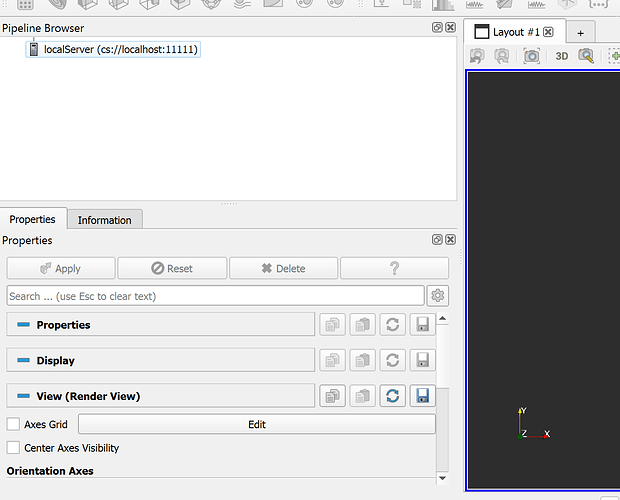Click the Glyph filter toolbar icon
Screen dimensions: 620x500
(211, 4)
